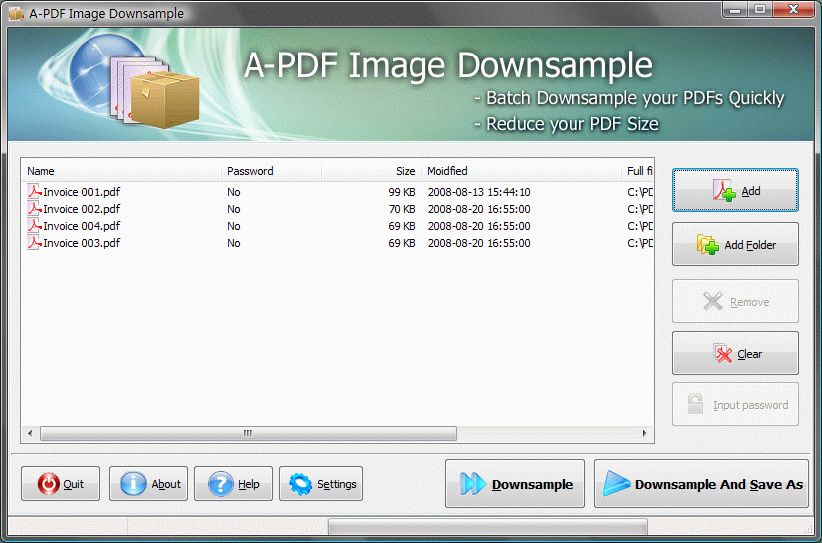Open Help from the bottom toolbar
The width and height of the screenshot is (822, 543).
click(233, 484)
